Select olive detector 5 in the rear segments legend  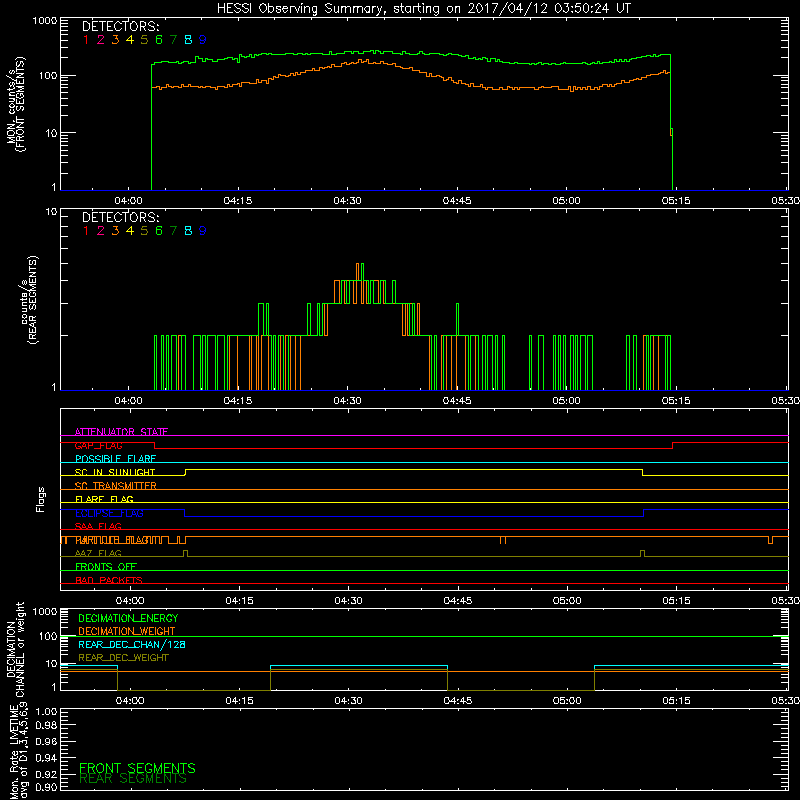[144, 231]
